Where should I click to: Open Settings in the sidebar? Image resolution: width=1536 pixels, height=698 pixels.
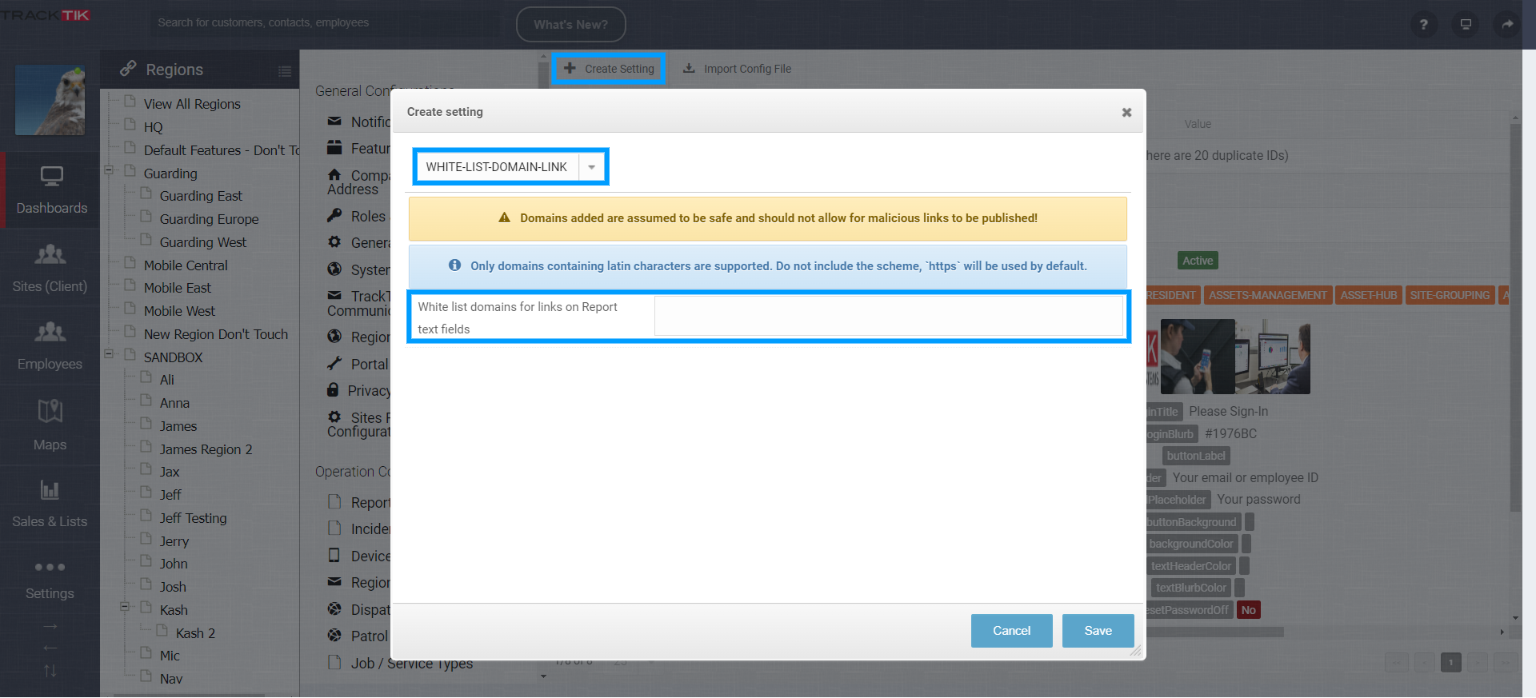(x=50, y=579)
